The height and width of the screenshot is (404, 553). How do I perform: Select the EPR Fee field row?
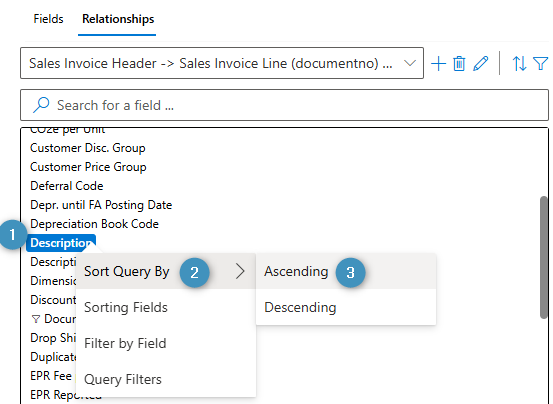51,376
